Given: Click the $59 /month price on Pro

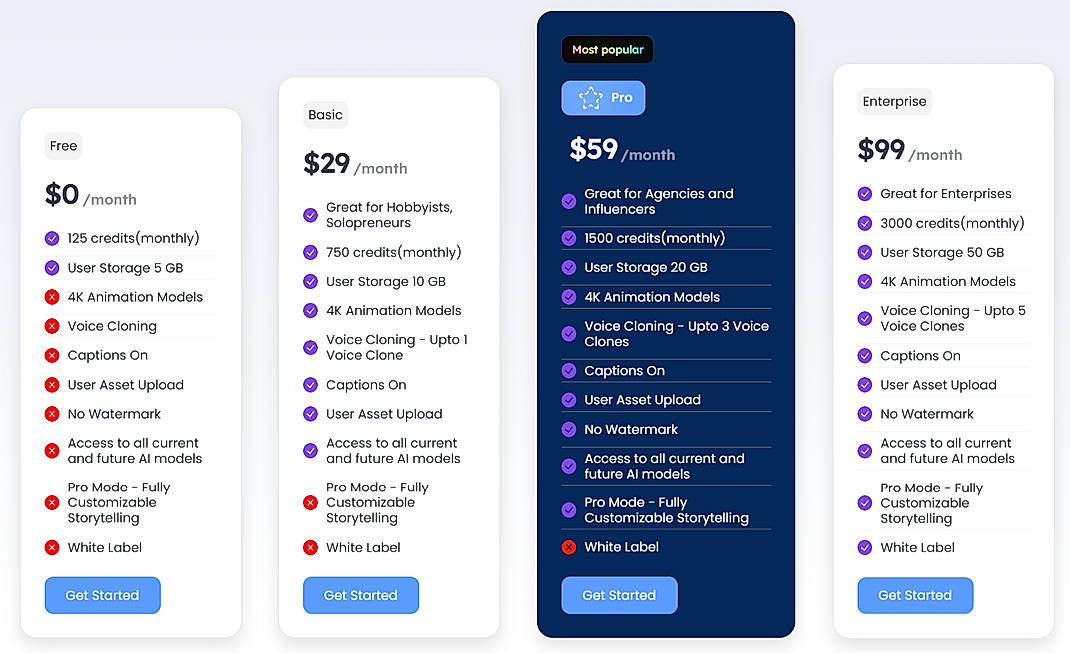Looking at the screenshot, I should click(x=621, y=151).
